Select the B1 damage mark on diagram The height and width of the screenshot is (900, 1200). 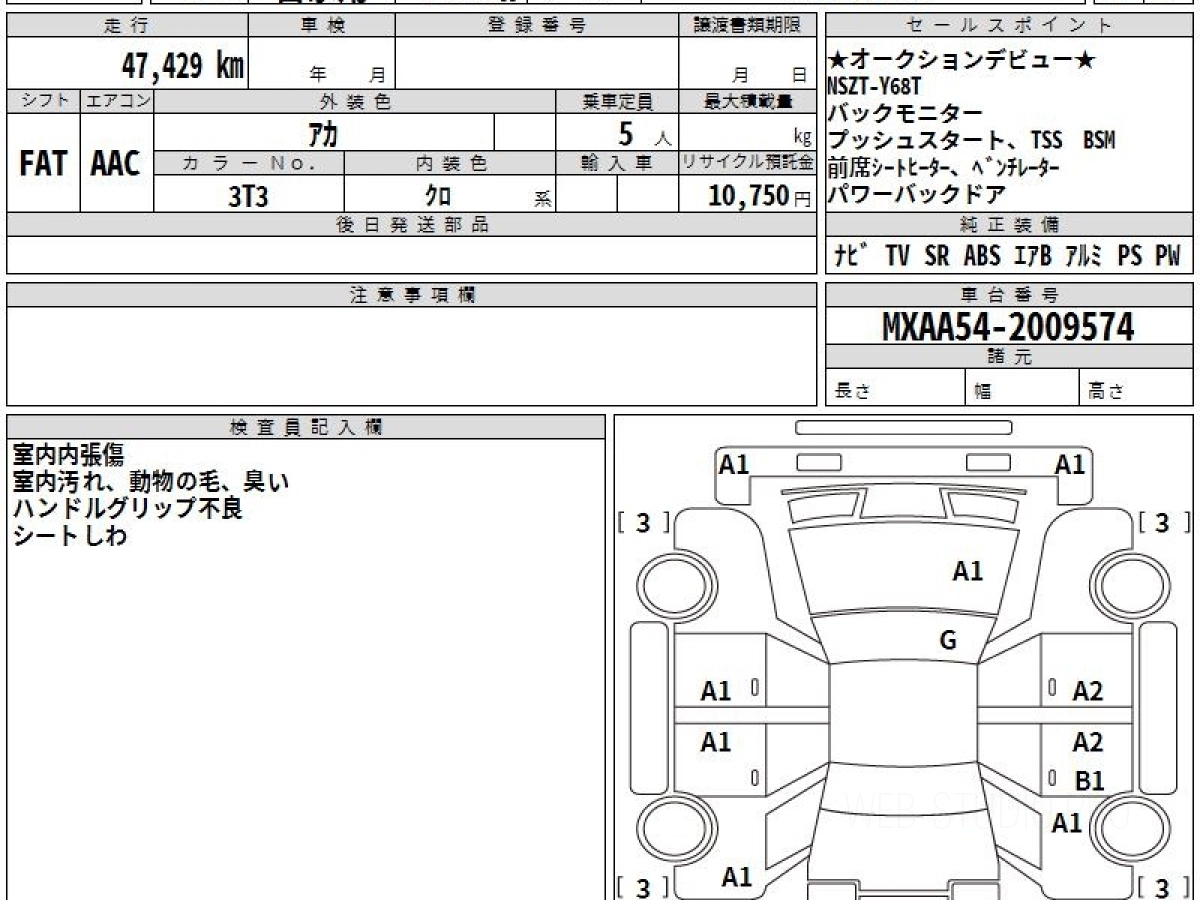(1089, 781)
